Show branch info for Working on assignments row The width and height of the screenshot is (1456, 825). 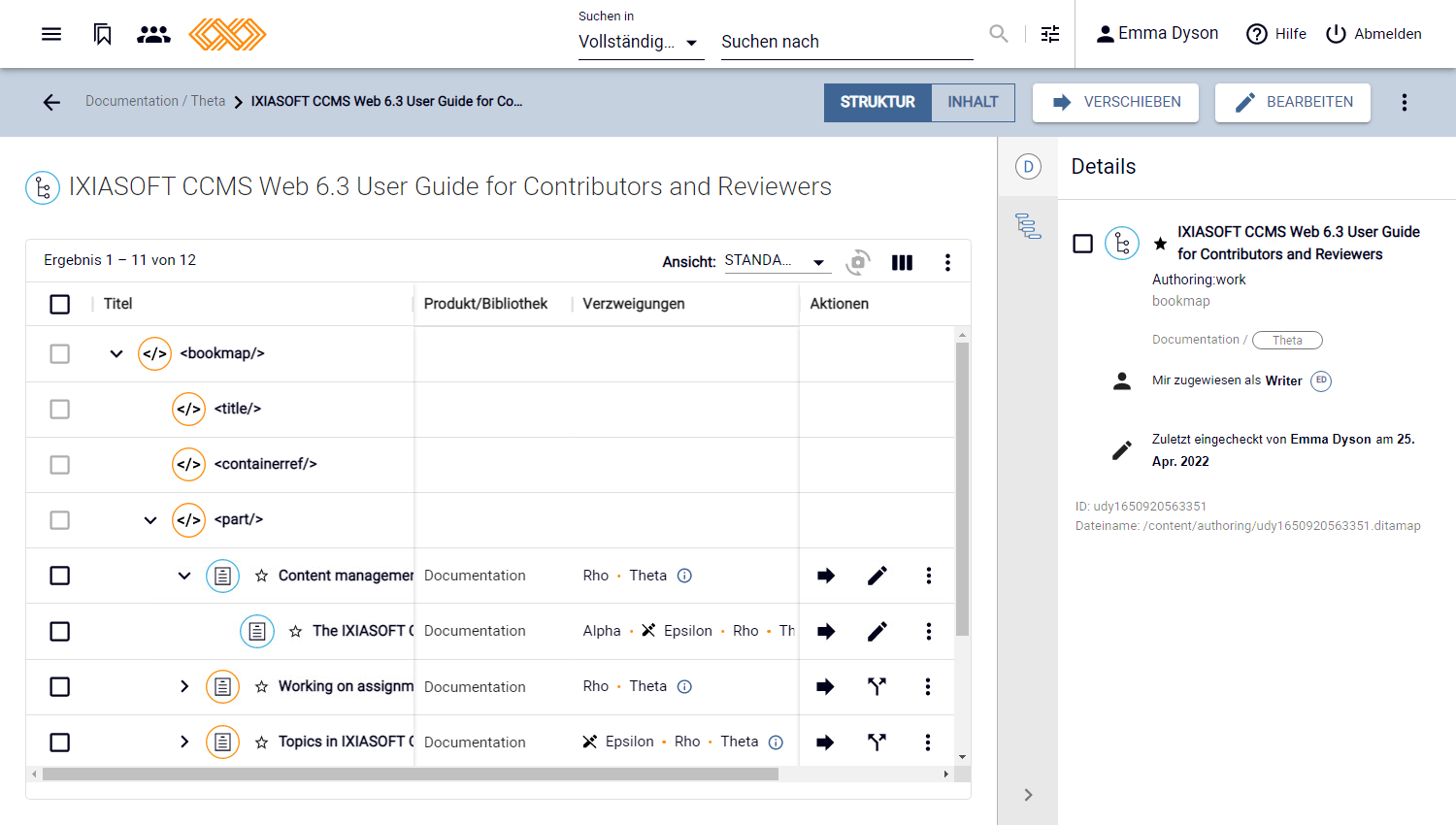(x=684, y=686)
